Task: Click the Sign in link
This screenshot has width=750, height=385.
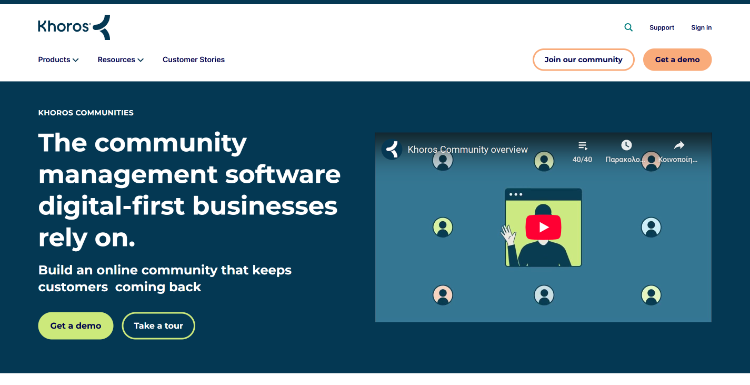Action: click(701, 28)
